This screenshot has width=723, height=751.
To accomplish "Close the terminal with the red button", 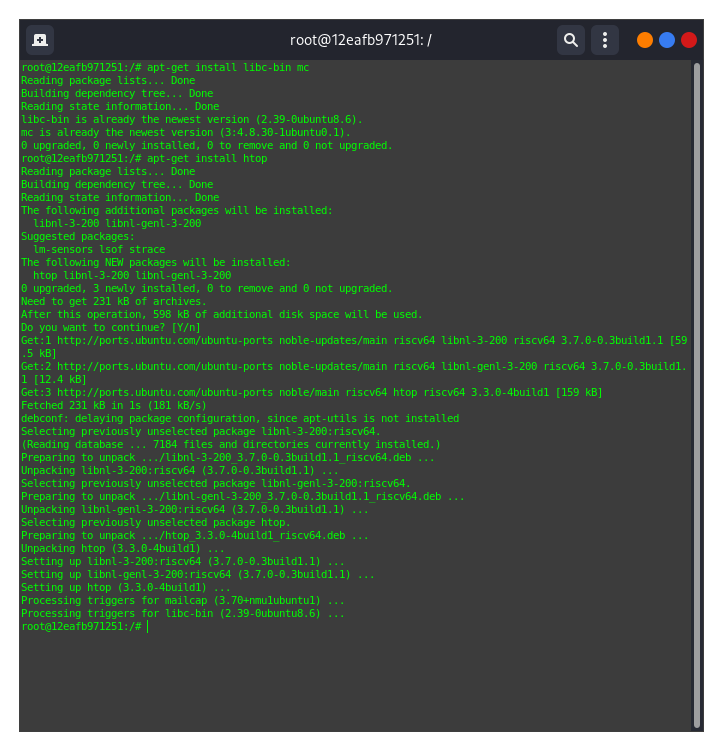I will click(689, 40).
